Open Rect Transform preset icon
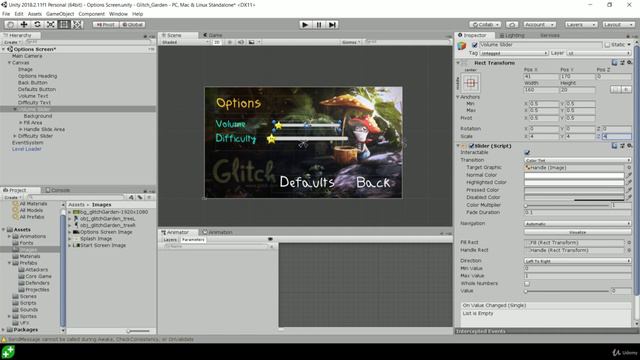 coord(622,62)
